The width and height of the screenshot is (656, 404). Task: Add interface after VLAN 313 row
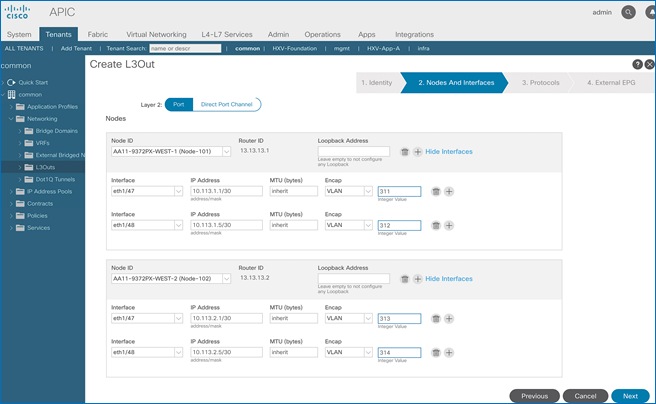(x=449, y=318)
